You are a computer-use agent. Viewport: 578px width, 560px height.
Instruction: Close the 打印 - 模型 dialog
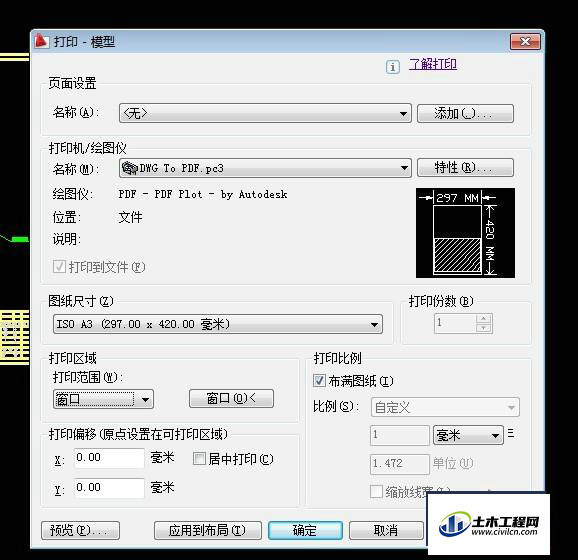525,41
